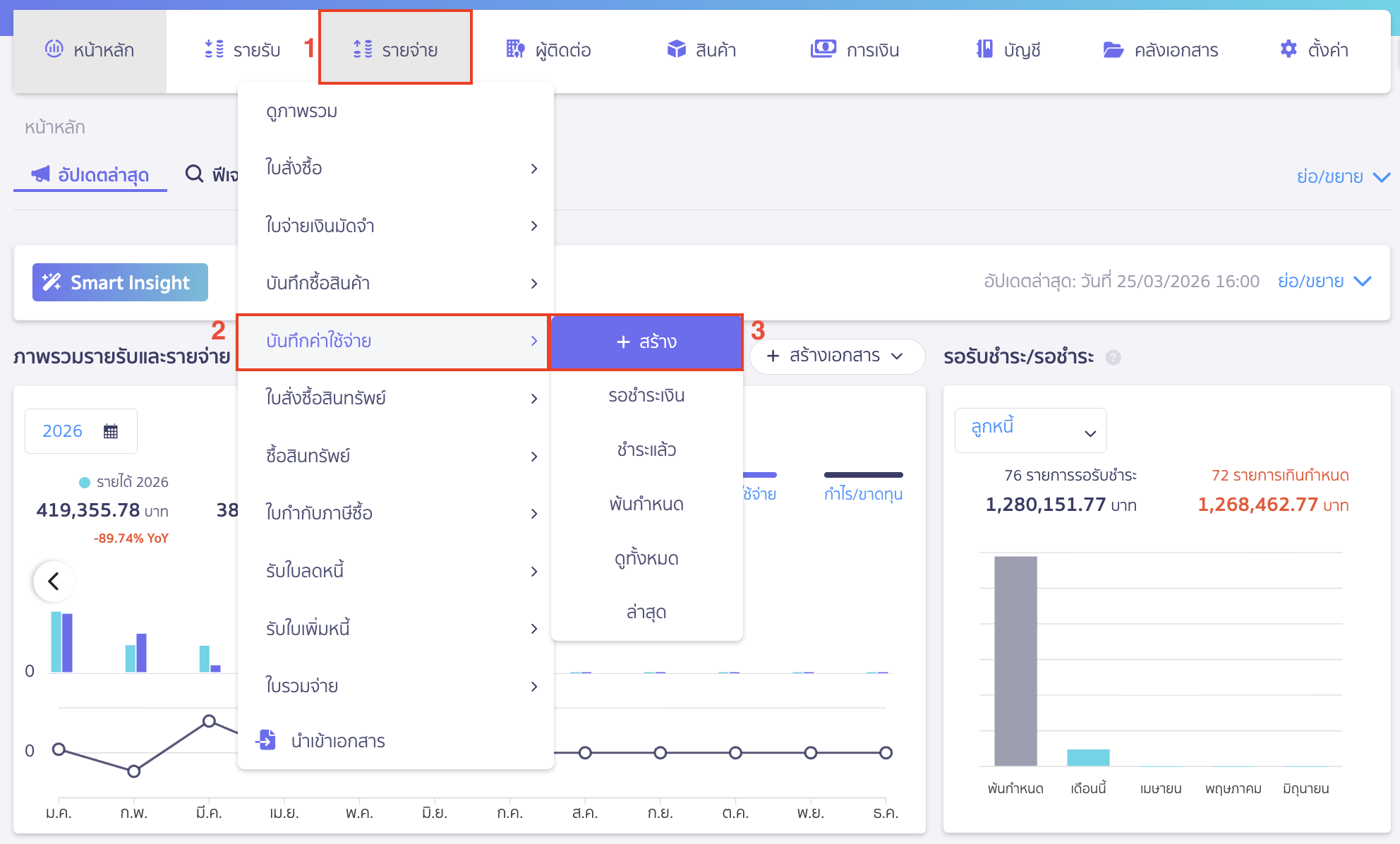Open the คลังเอกสาร document folder icon

tap(1114, 49)
